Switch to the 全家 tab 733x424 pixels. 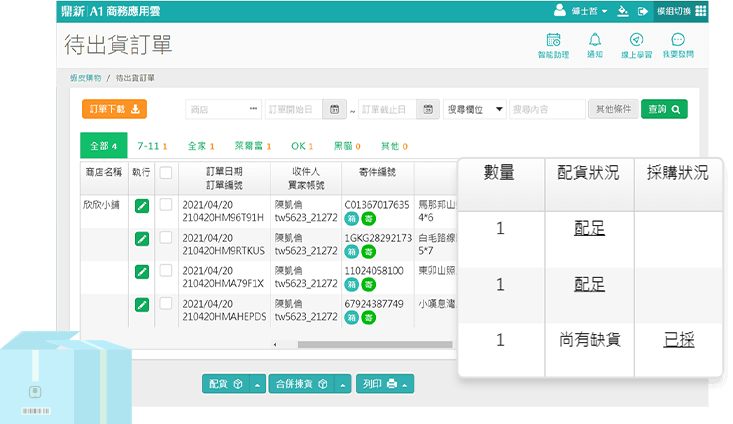pyautogui.click(x=201, y=146)
